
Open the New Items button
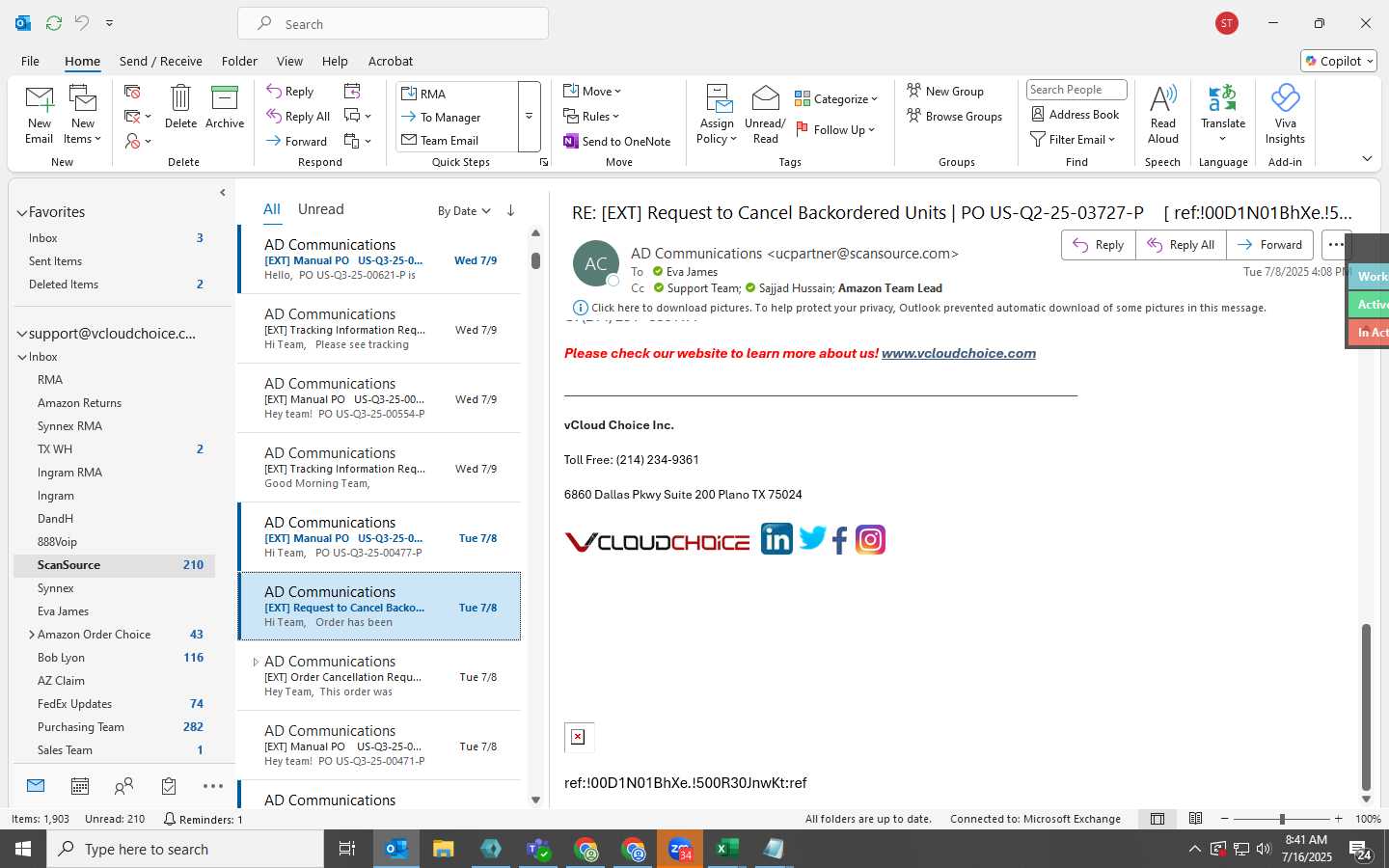tap(83, 116)
